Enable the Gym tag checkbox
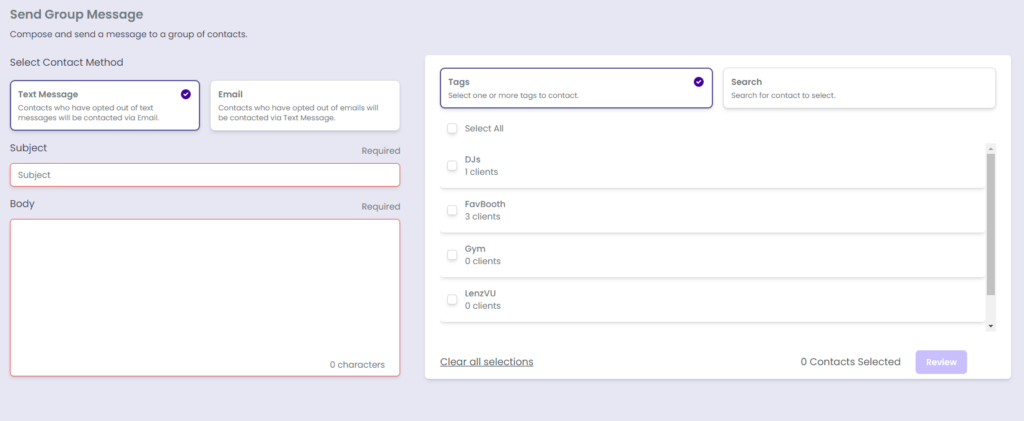Screen dimensions: 1024x421 click(452, 255)
